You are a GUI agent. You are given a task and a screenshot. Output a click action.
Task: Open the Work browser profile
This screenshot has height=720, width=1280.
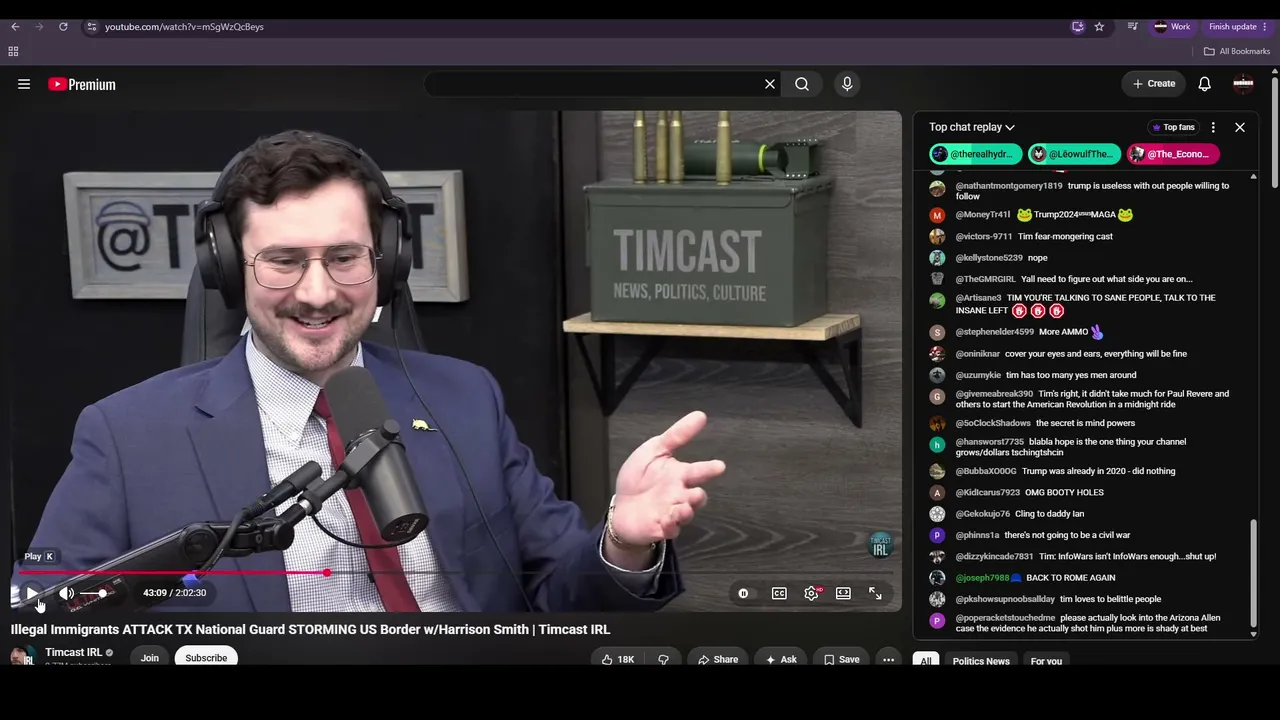(x=1172, y=27)
